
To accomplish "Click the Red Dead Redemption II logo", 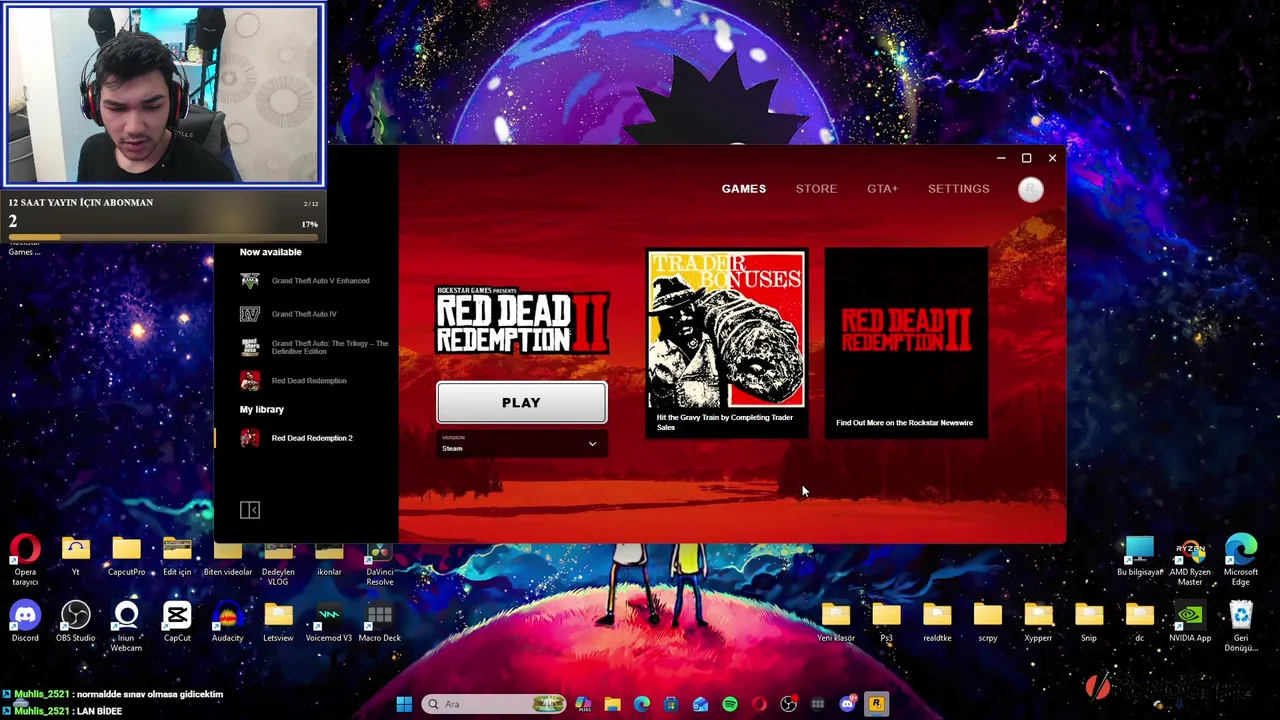I will [x=521, y=320].
